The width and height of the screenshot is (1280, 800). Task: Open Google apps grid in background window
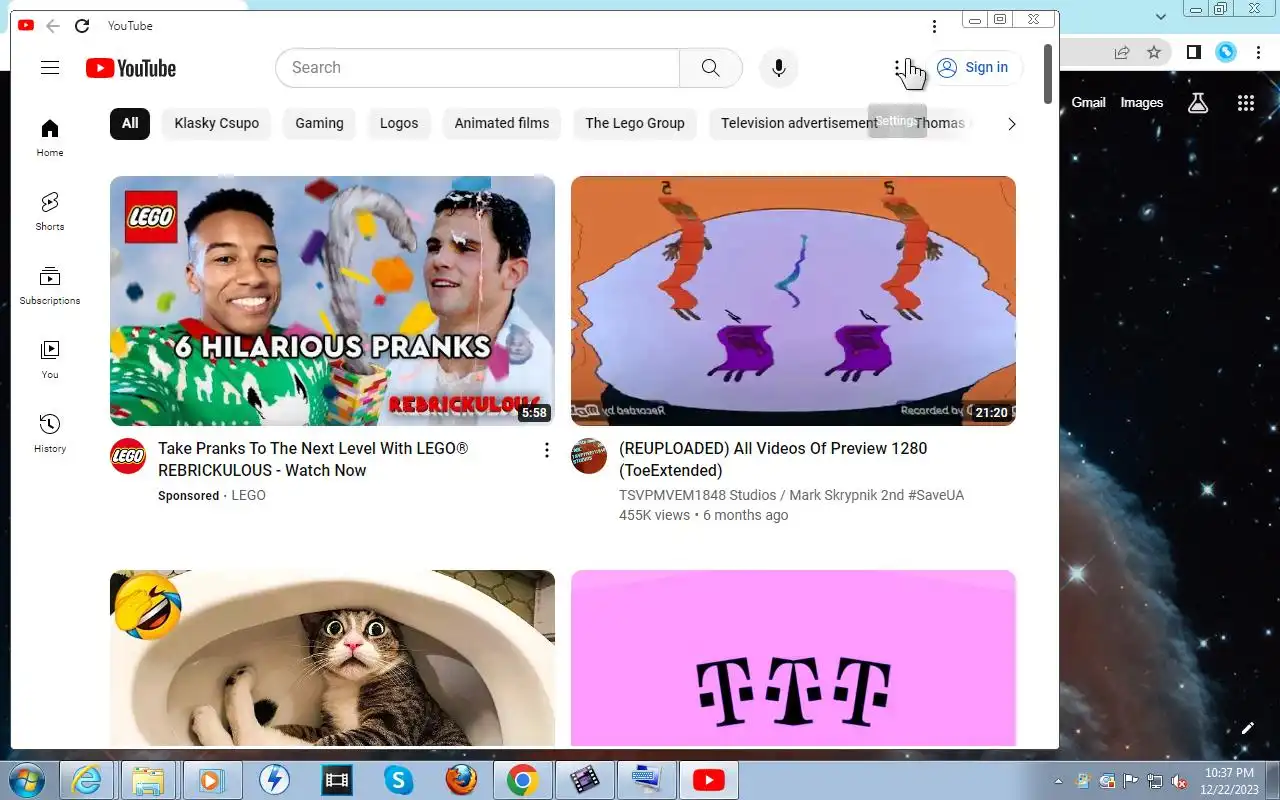click(1245, 102)
